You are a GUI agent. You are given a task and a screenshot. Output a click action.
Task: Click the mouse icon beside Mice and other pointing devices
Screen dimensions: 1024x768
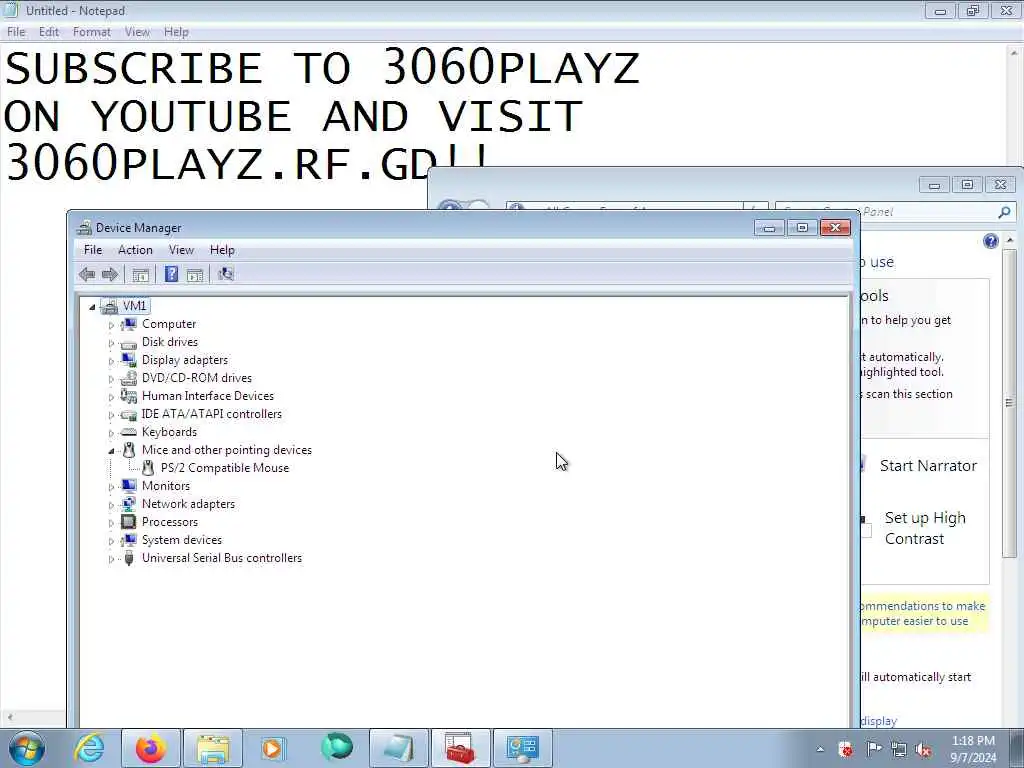click(x=129, y=450)
